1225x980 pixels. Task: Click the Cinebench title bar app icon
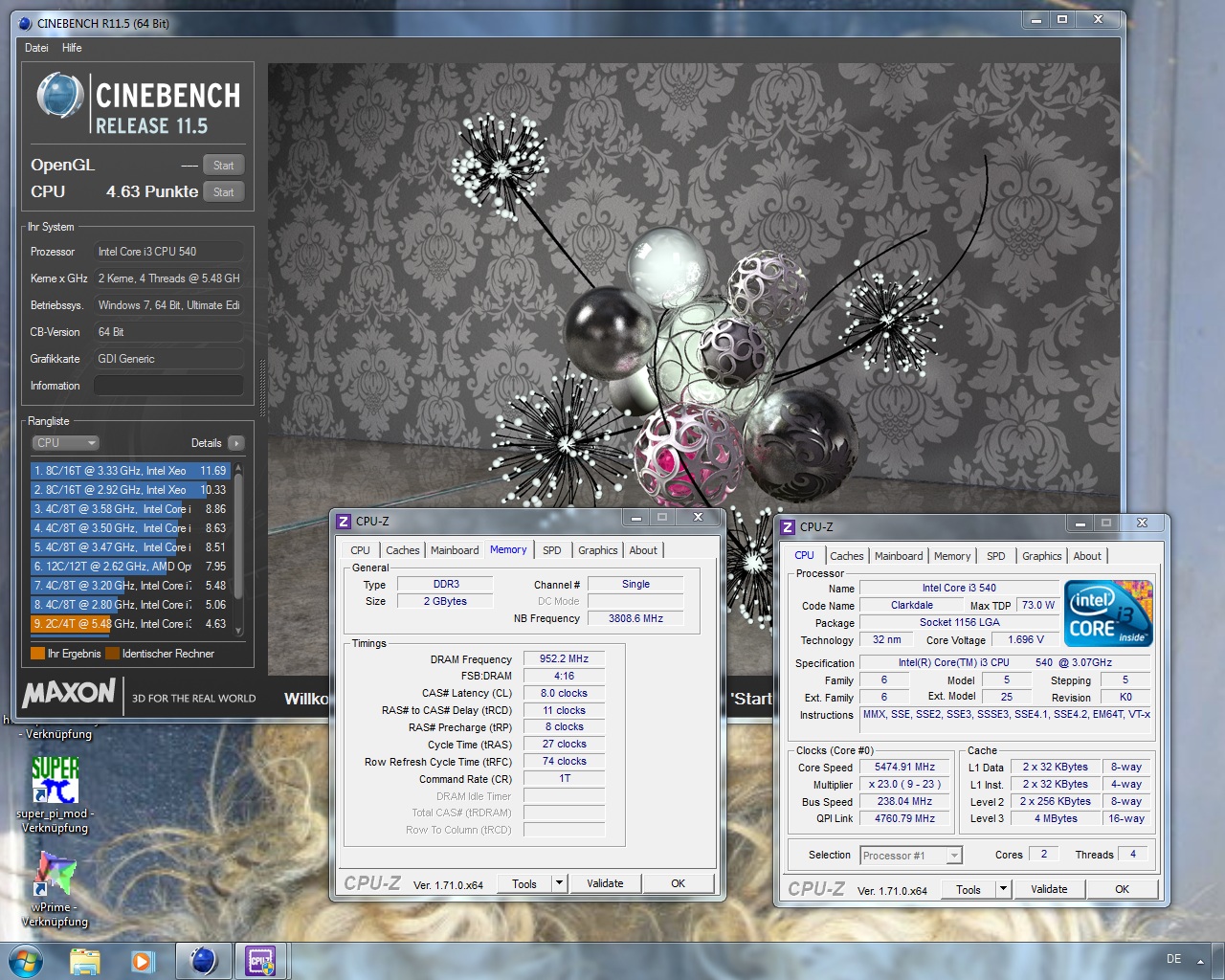(x=26, y=23)
